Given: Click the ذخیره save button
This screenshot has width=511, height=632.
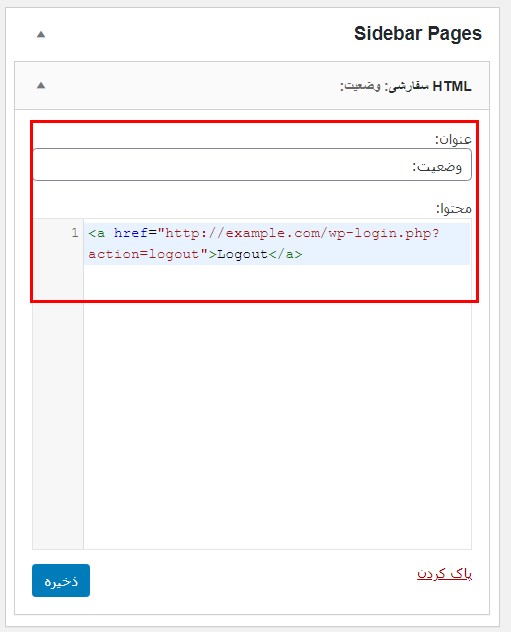Looking at the screenshot, I should (x=61, y=580).
